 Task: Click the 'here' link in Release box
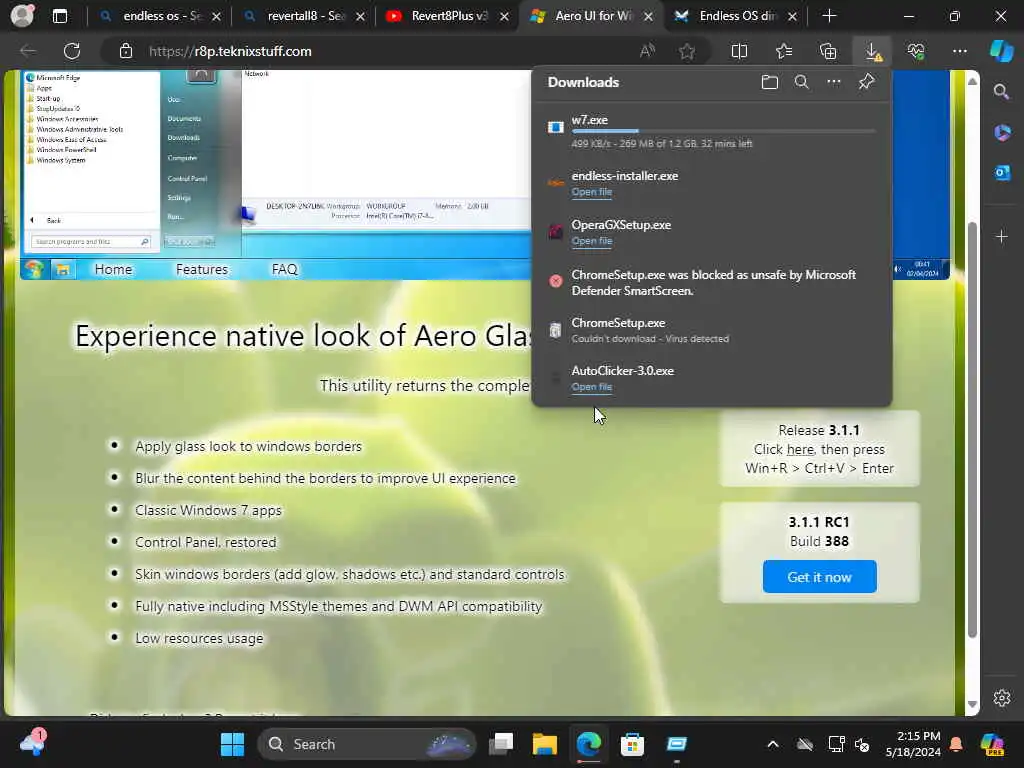800,449
